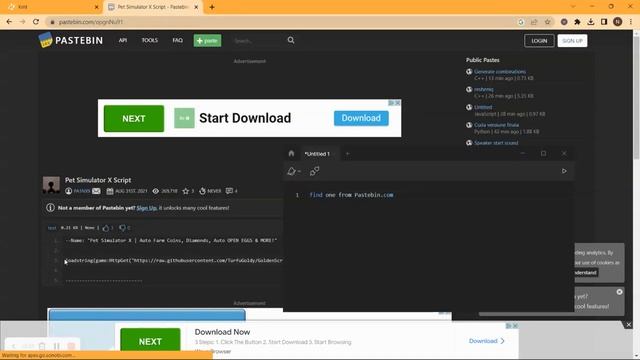Reload the current page
640x360 pixels.
pyautogui.click(x=36, y=22)
